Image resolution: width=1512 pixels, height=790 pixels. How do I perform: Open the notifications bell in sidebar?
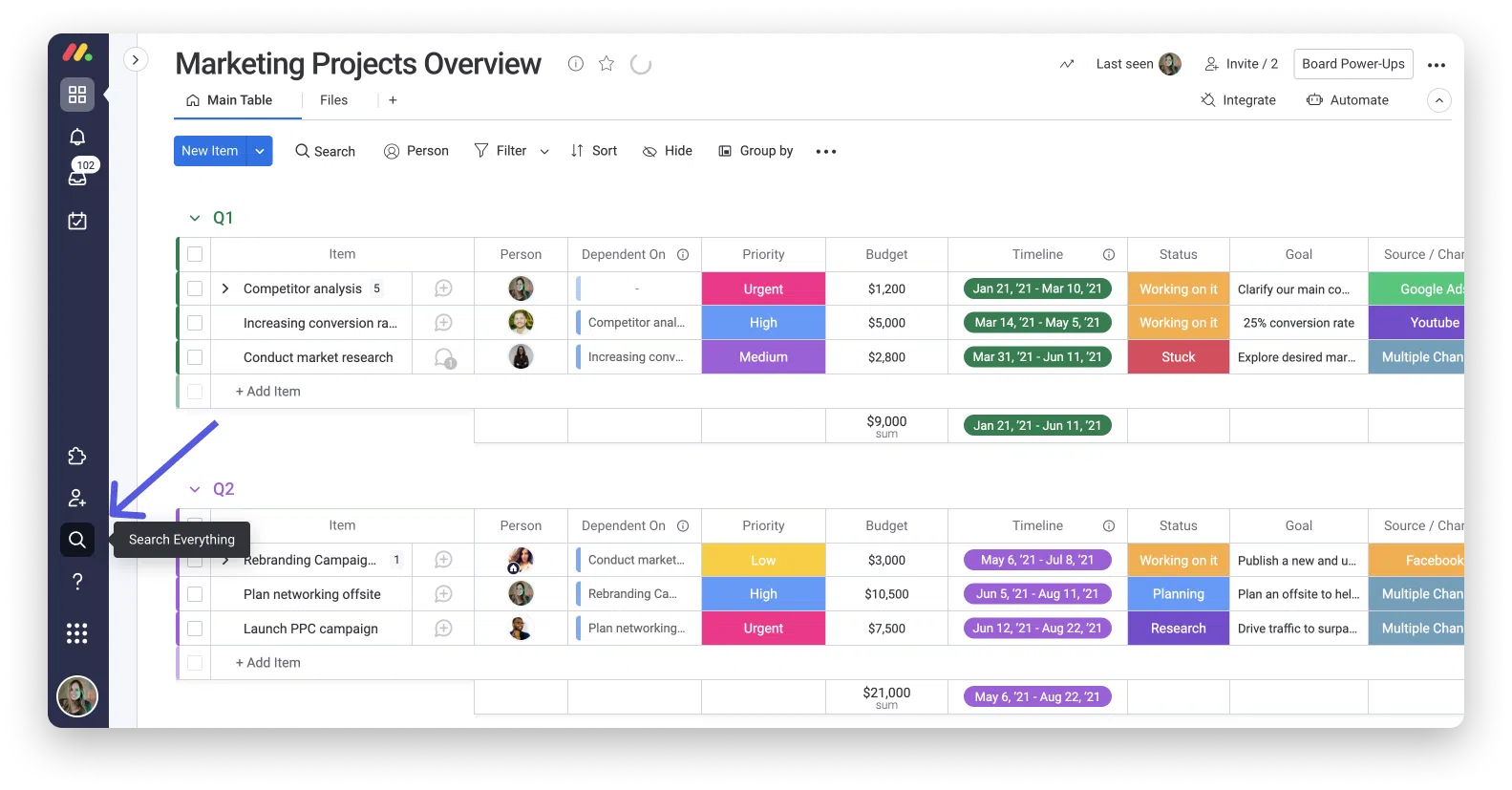(x=77, y=137)
